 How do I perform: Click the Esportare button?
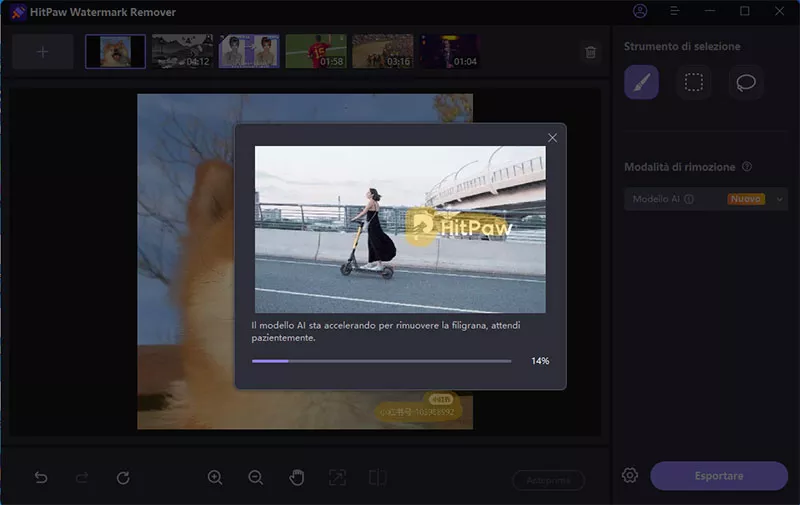click(718, 476)
